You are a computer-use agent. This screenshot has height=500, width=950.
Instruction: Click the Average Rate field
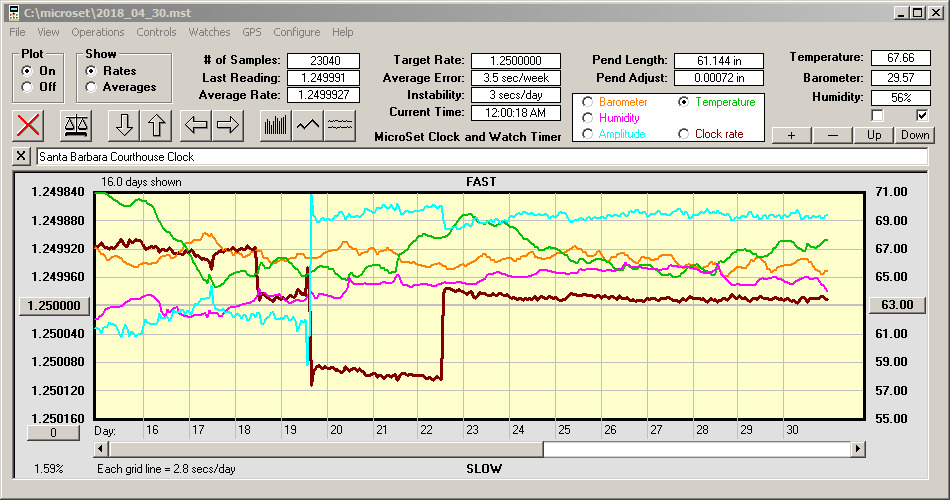click(x=324, y=95)
